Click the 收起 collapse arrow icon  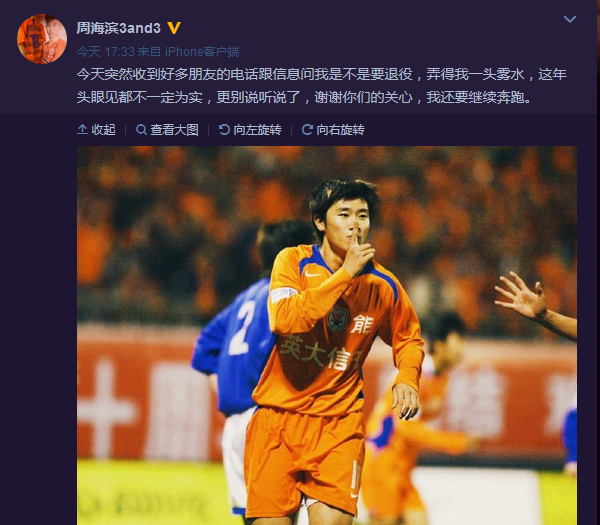coord(82,130)
